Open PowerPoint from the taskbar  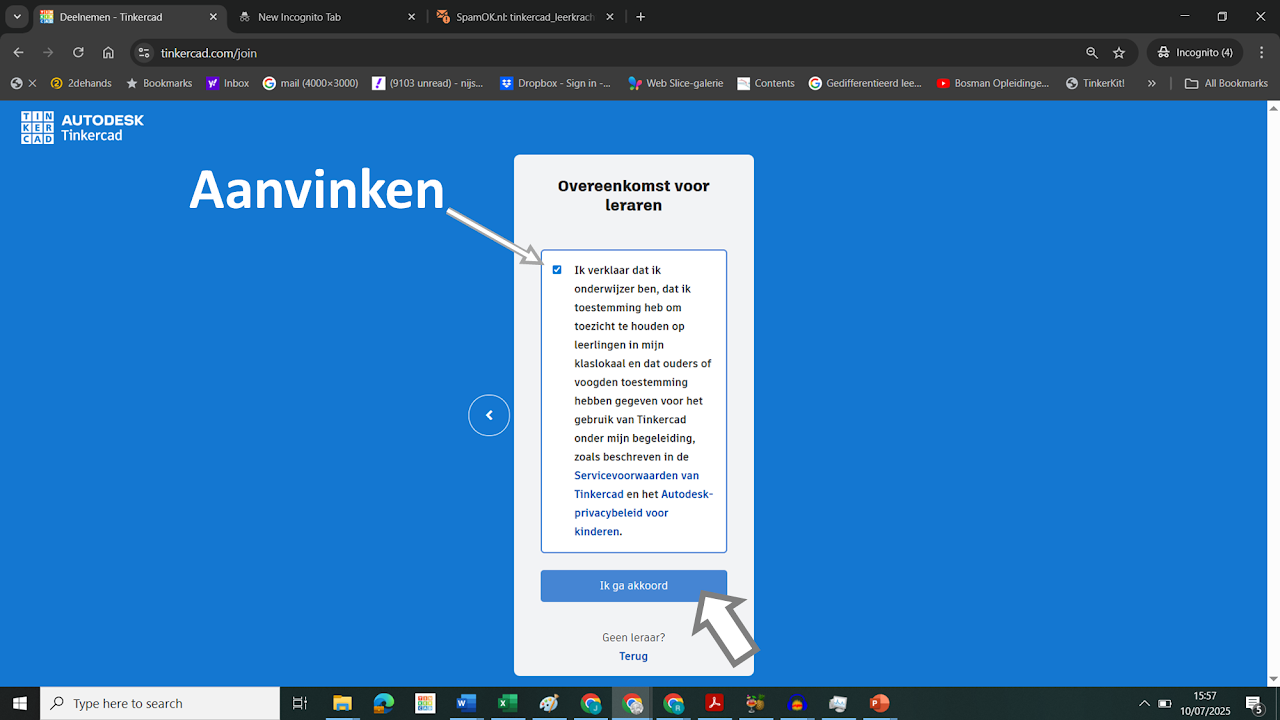pyautogui.click(x=879, y=703)
